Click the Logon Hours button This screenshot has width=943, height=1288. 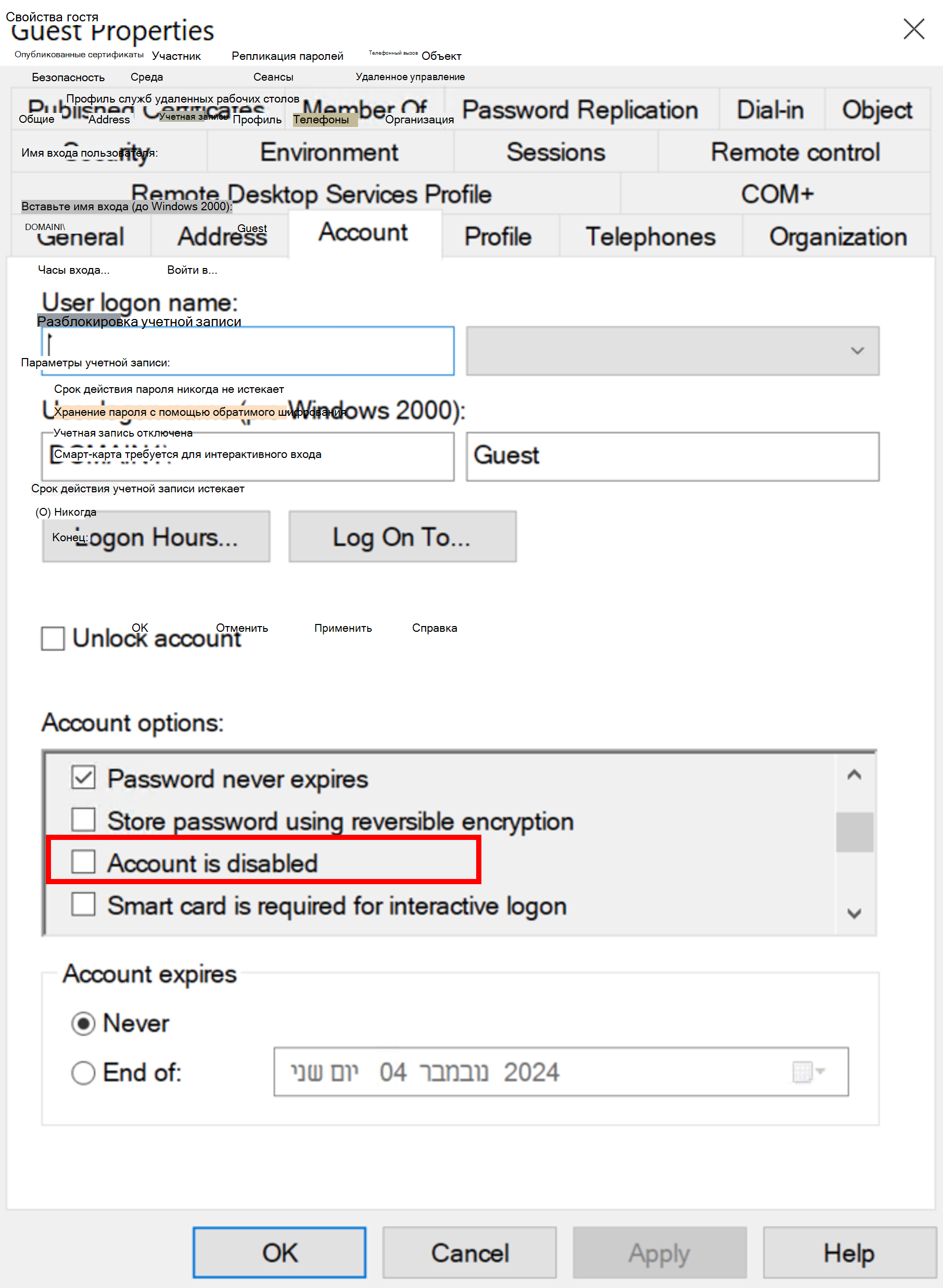(x=156, y=537)
